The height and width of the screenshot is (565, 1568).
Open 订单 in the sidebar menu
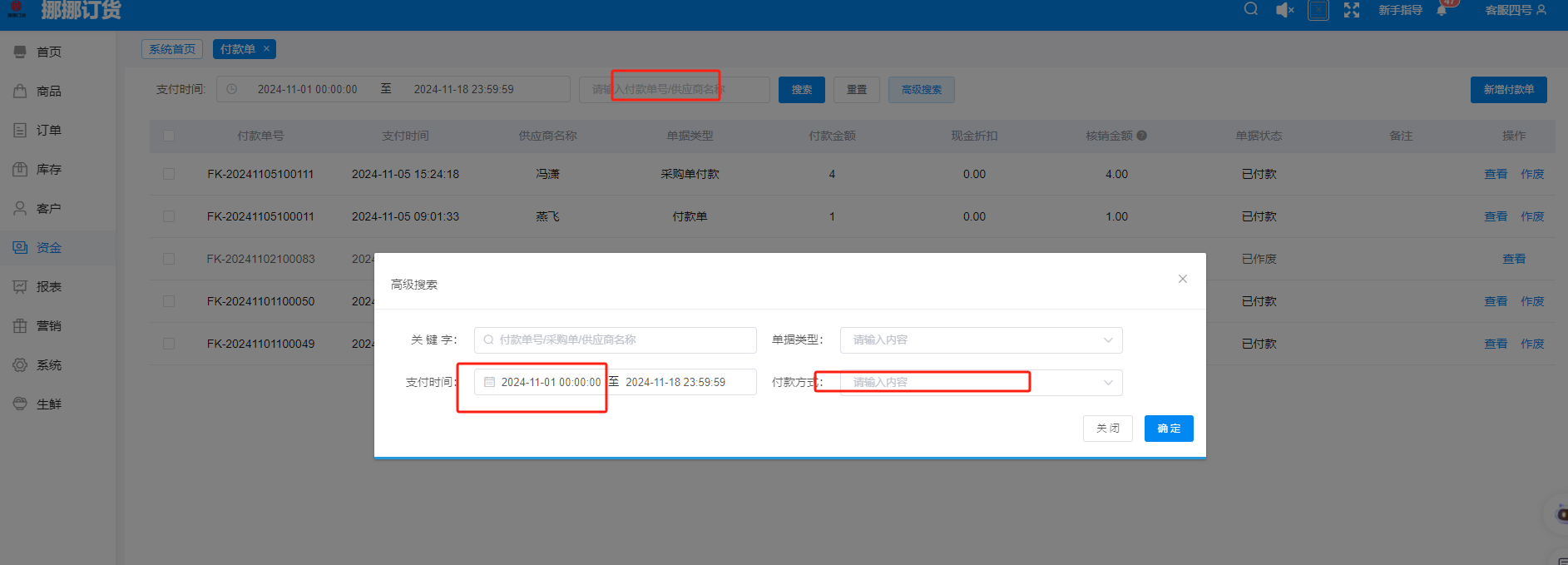[48, 130]
